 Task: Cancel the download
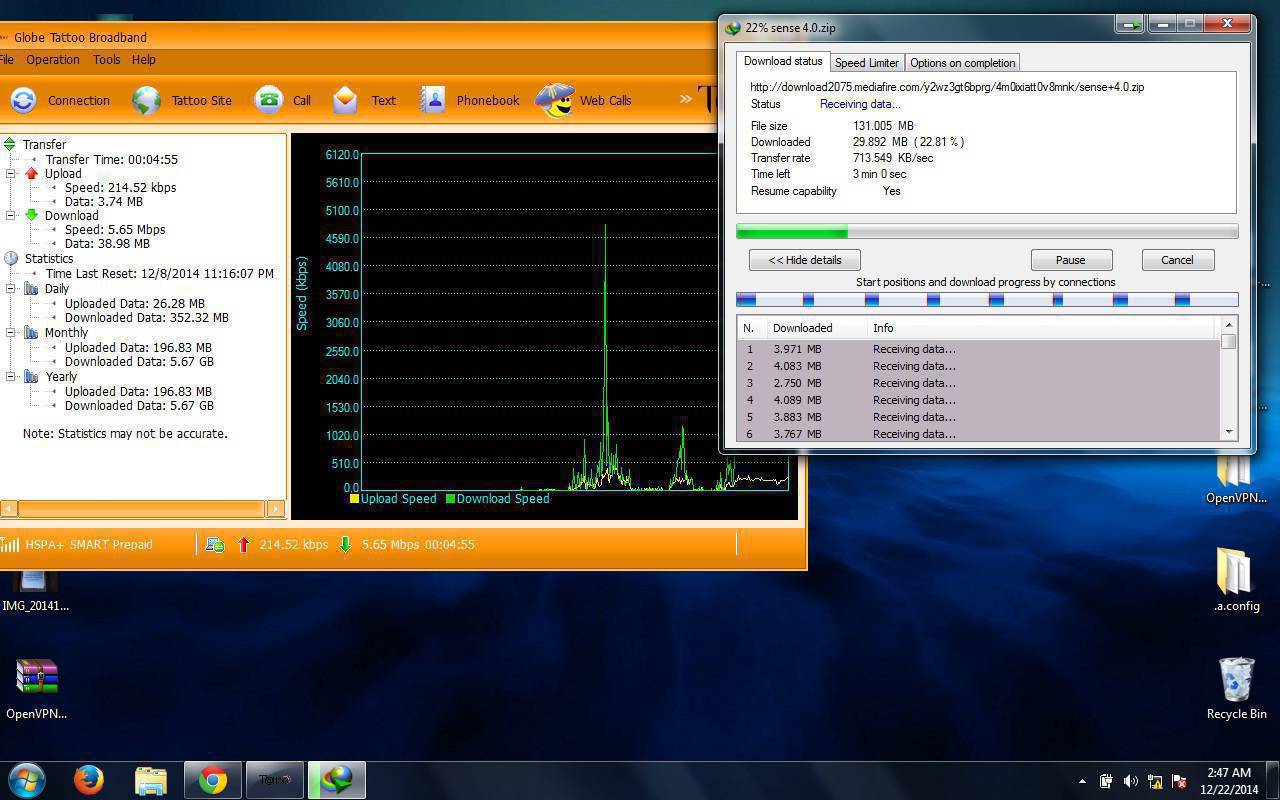pos(1177,260)
